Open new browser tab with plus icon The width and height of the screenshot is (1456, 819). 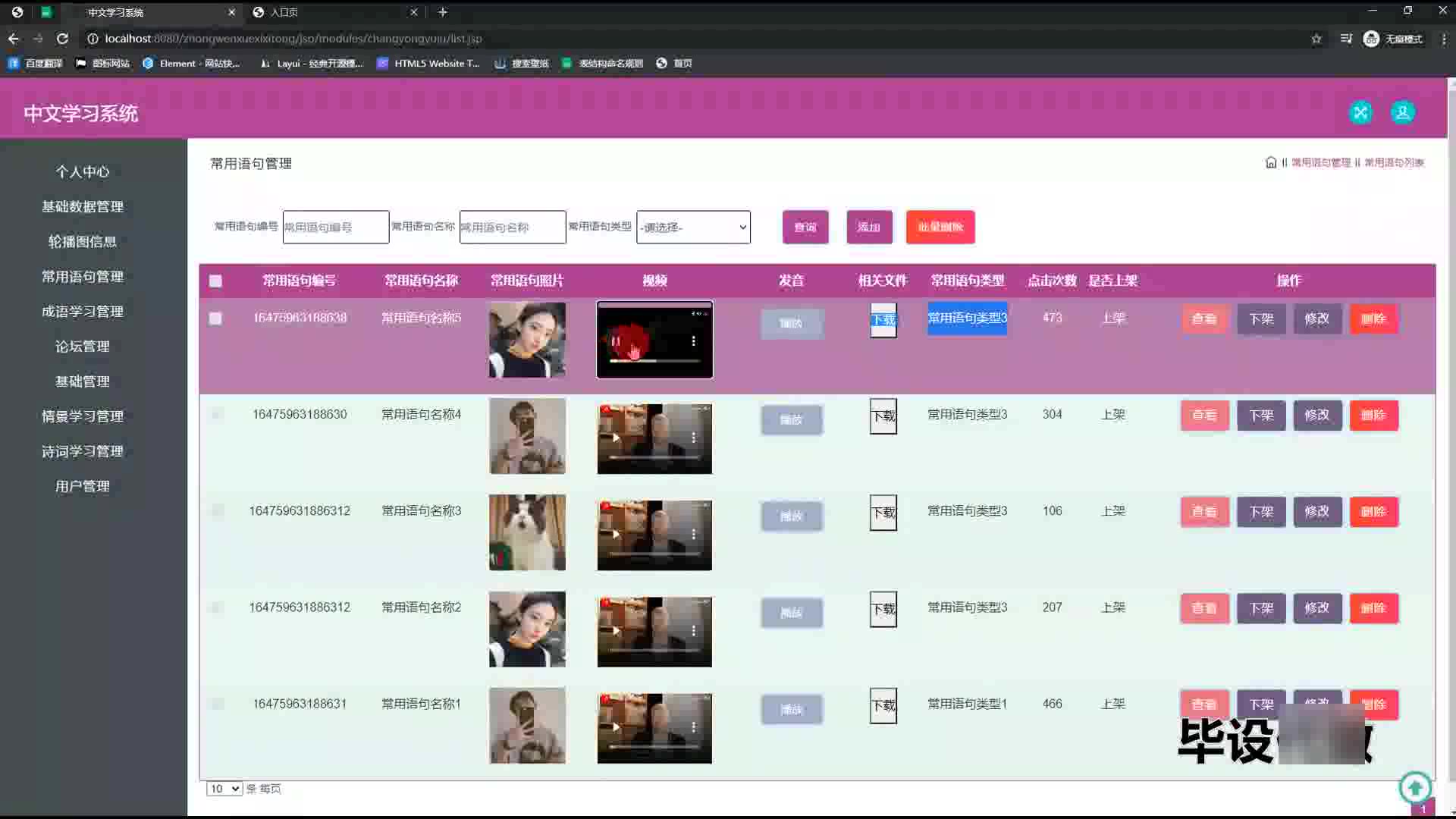pos(443,12)
